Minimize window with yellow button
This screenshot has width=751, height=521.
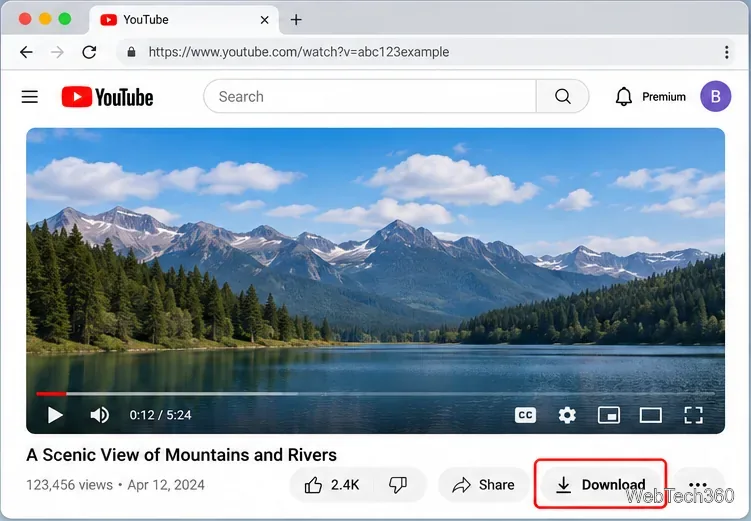coord(45,19)
